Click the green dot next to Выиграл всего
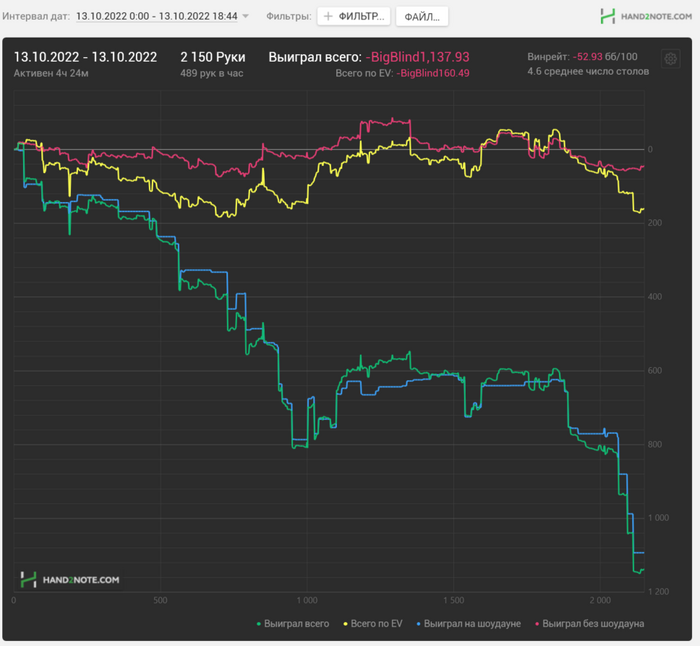 [258, 624]
